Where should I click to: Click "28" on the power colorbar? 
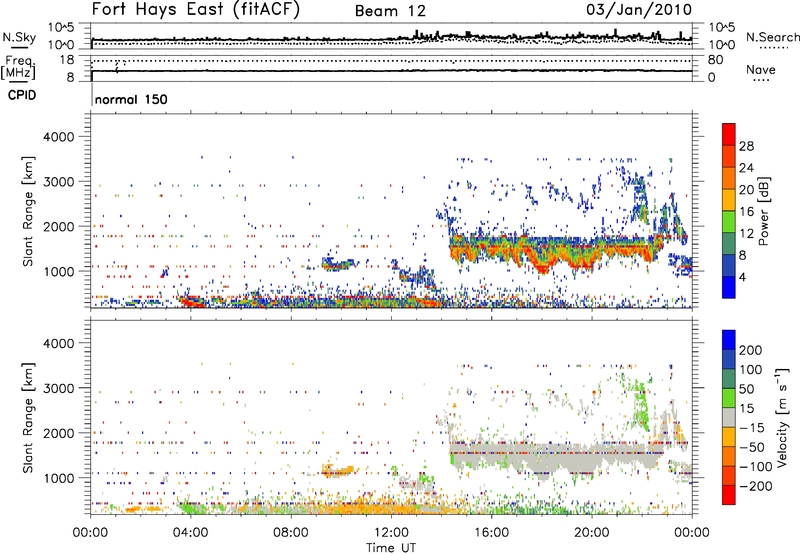(746, 146)
